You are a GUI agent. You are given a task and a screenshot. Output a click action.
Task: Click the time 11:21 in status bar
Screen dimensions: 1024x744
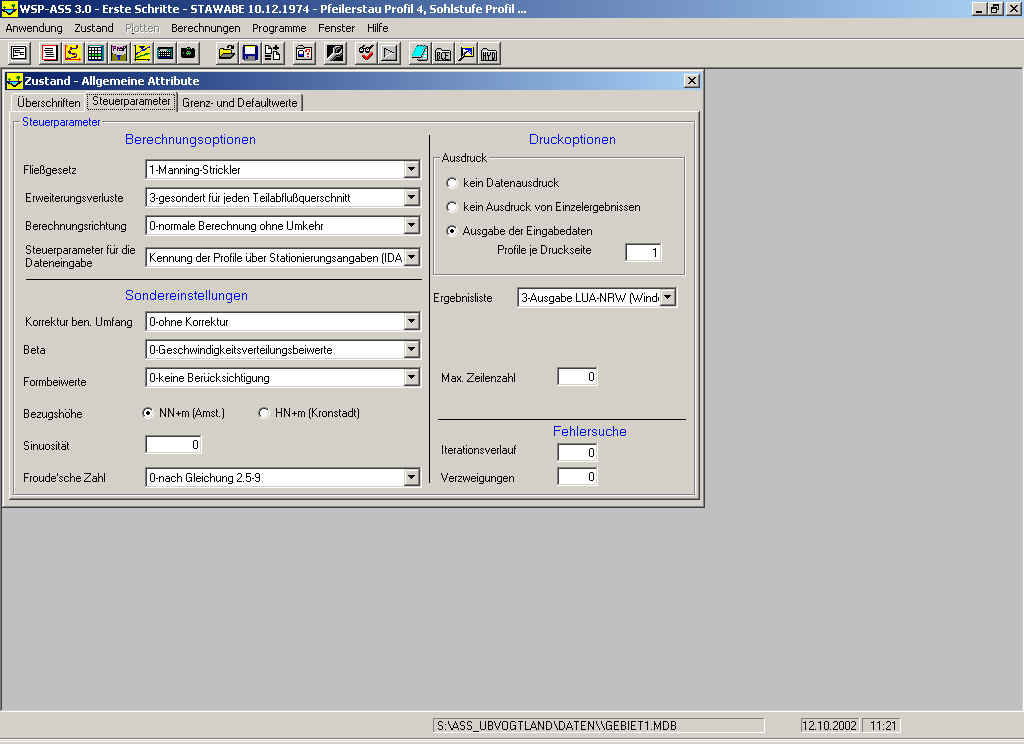882,726
